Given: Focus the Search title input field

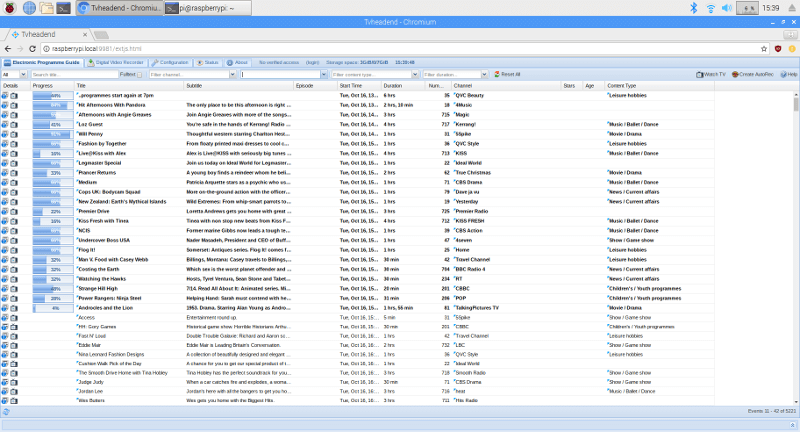Looking at the screenshot, I should (x=74, y=74).
